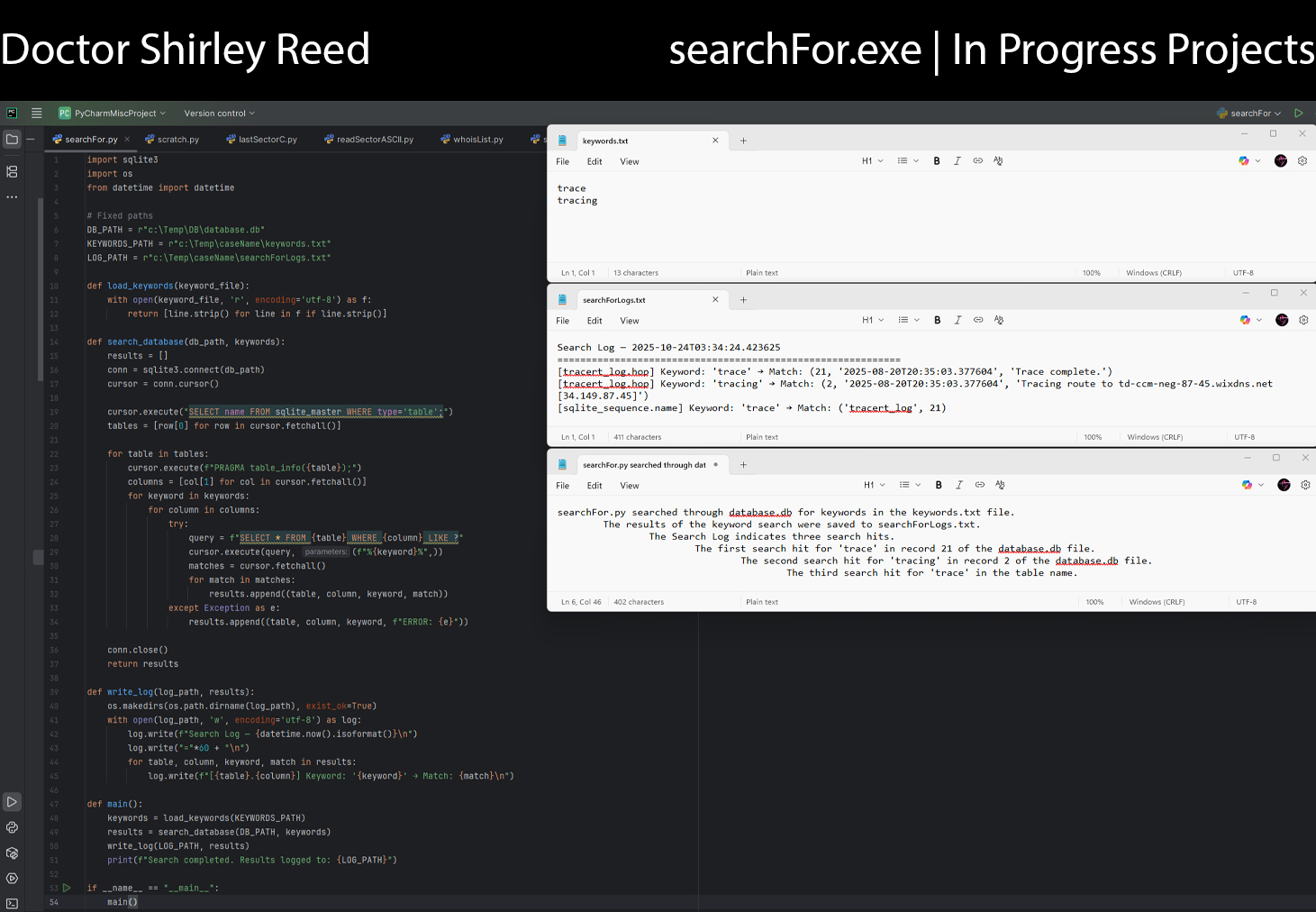The width and height of the screenshot is (1316, 912).
Task: Add new tab beside keywords.txt tab
Action: point(743,141)
